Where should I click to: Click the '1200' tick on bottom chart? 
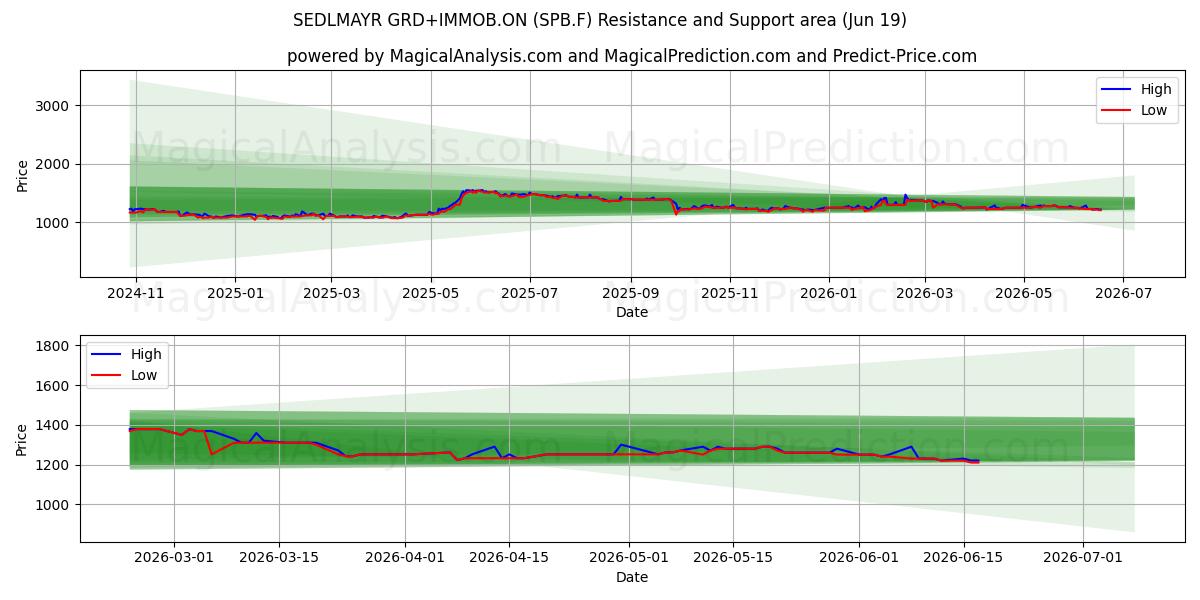click(55, 465)
